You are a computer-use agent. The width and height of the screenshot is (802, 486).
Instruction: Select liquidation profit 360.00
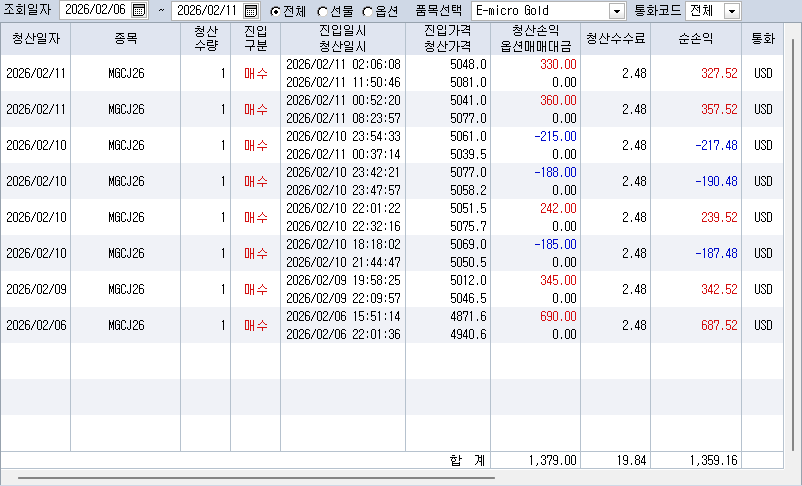pos(558,100)
